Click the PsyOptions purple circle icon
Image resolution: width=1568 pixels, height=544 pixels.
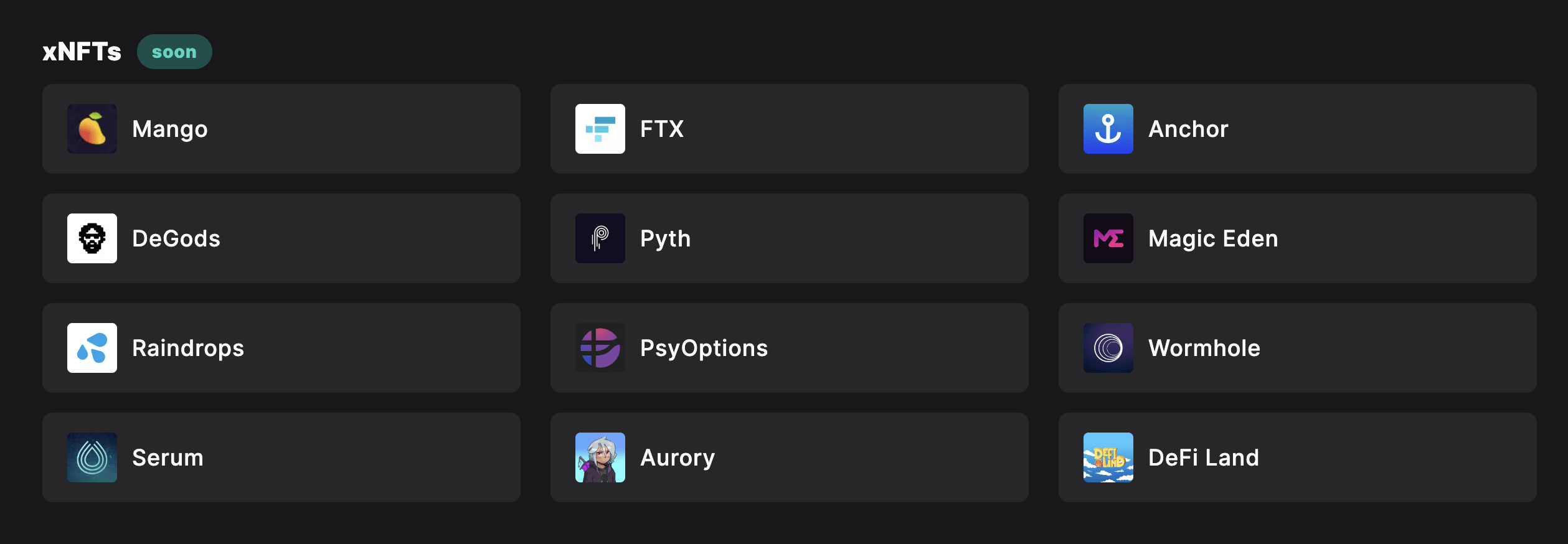[x=600, y=348]
